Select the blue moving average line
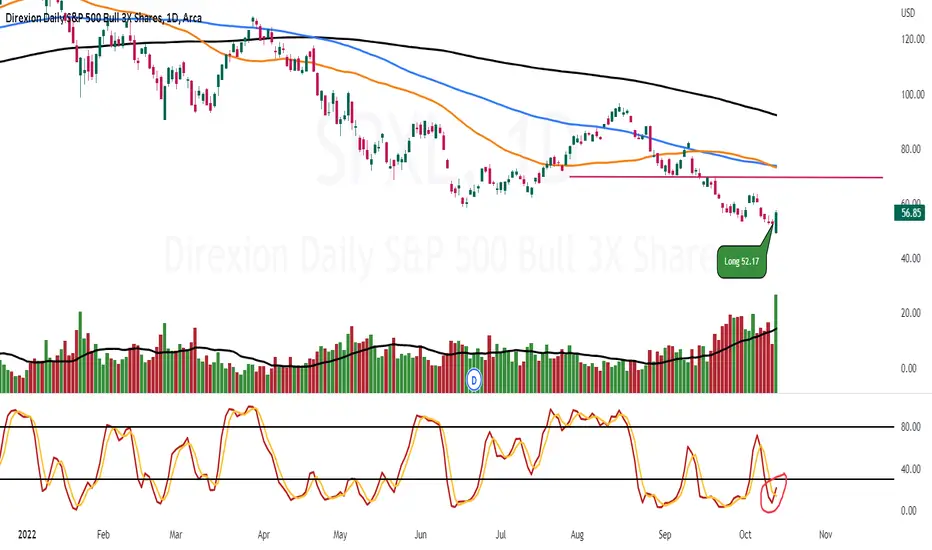Image resolution: width=932 pixels, height=550 pixels. click(416, 76)
